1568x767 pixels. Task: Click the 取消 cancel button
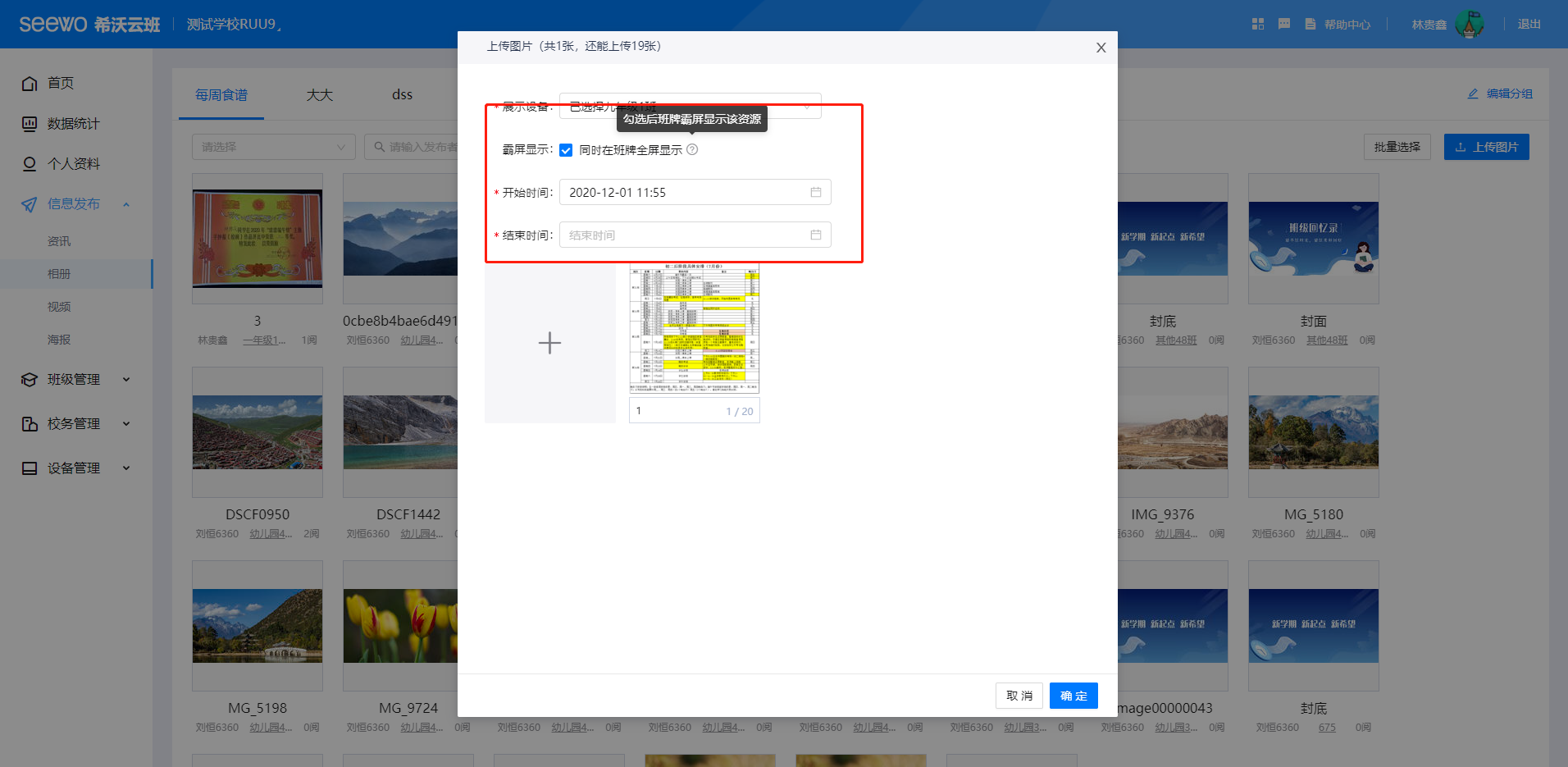click(1019, 696)
